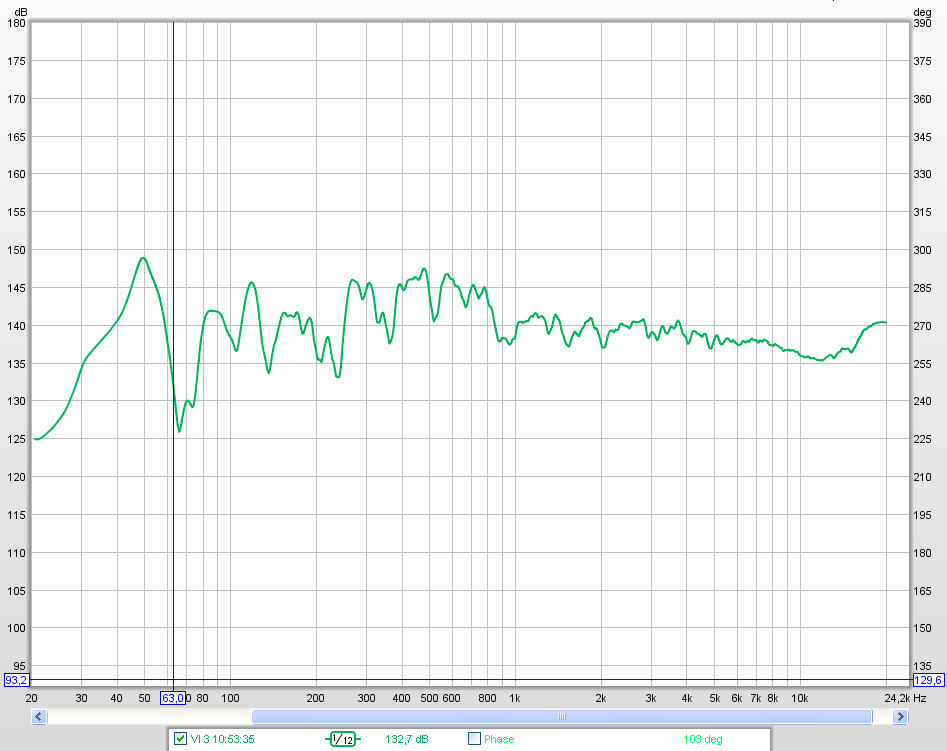Uncheck the VI 3 10:53:35 trace checkbox
Viewport: 947px width, 751px height.
tap(180, 738)
